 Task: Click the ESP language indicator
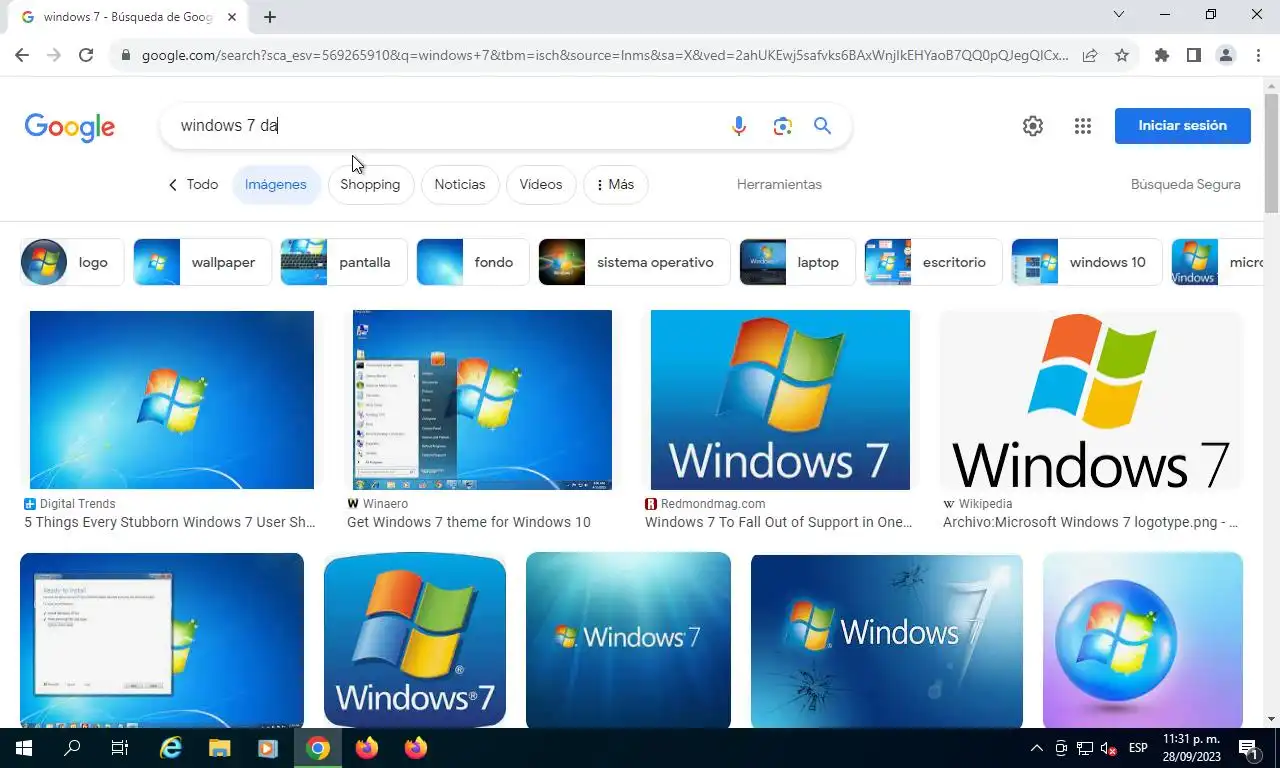[1138, 748]
